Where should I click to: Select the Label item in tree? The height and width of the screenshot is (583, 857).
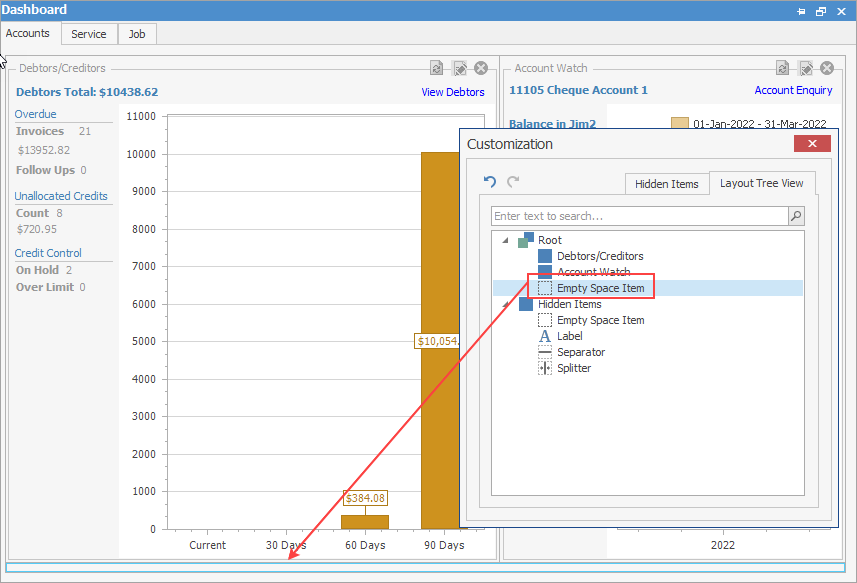click(569, 336)
